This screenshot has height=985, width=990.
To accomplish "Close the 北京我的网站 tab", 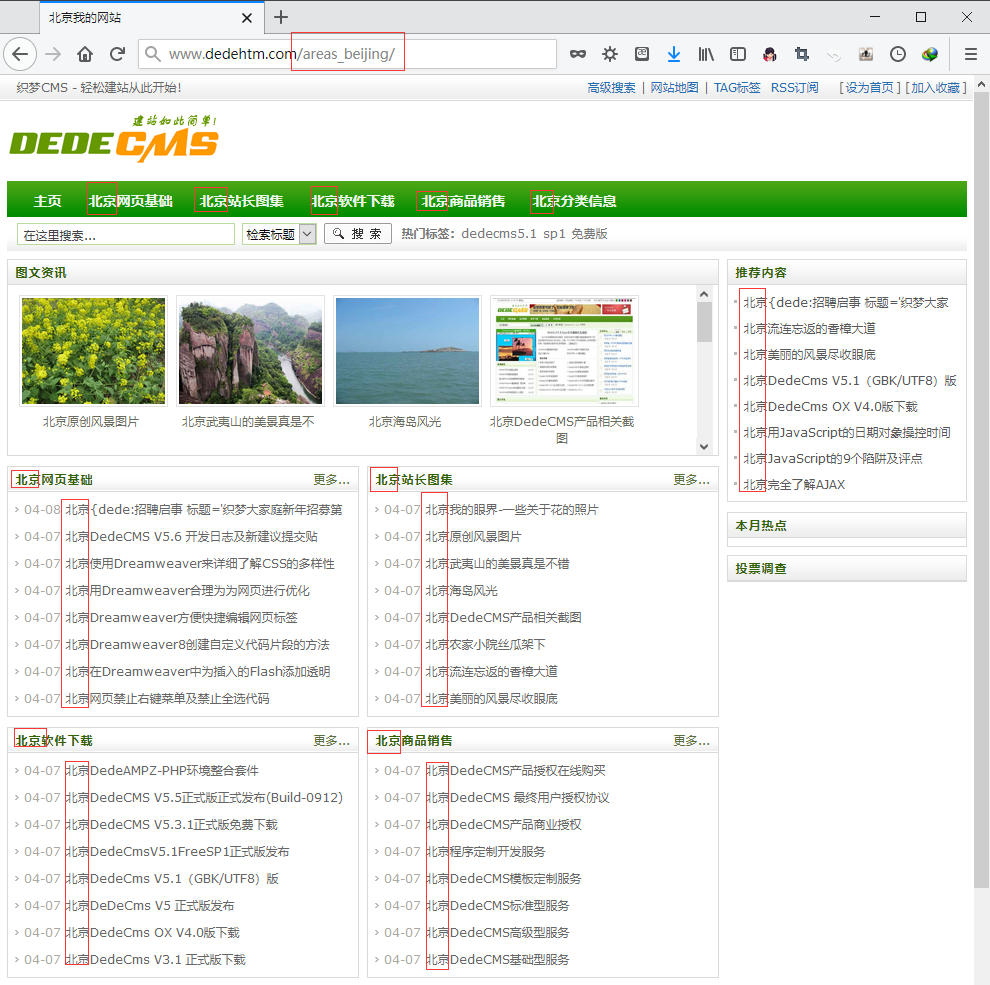I will click(247, 18).
